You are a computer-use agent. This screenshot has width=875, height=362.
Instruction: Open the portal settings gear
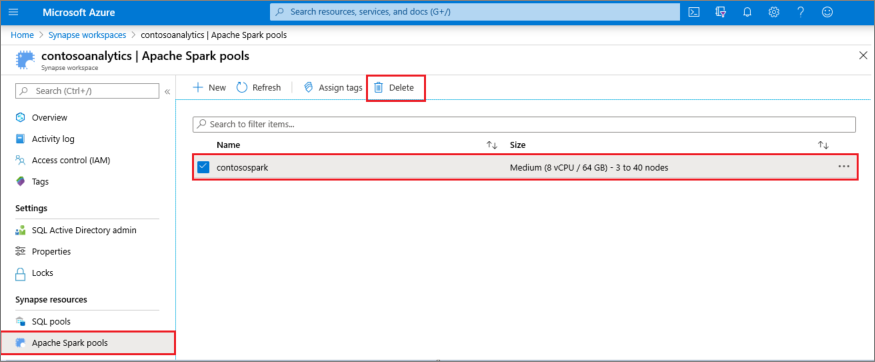[x=773, y=12]
